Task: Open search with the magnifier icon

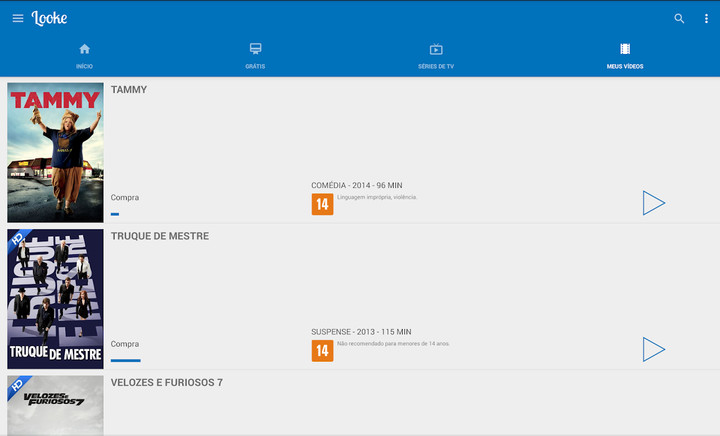Action: click(680, 19)
